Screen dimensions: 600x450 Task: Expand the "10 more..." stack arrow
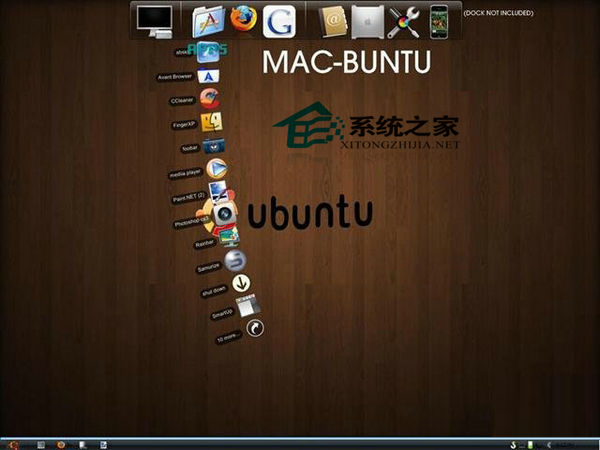255,328
